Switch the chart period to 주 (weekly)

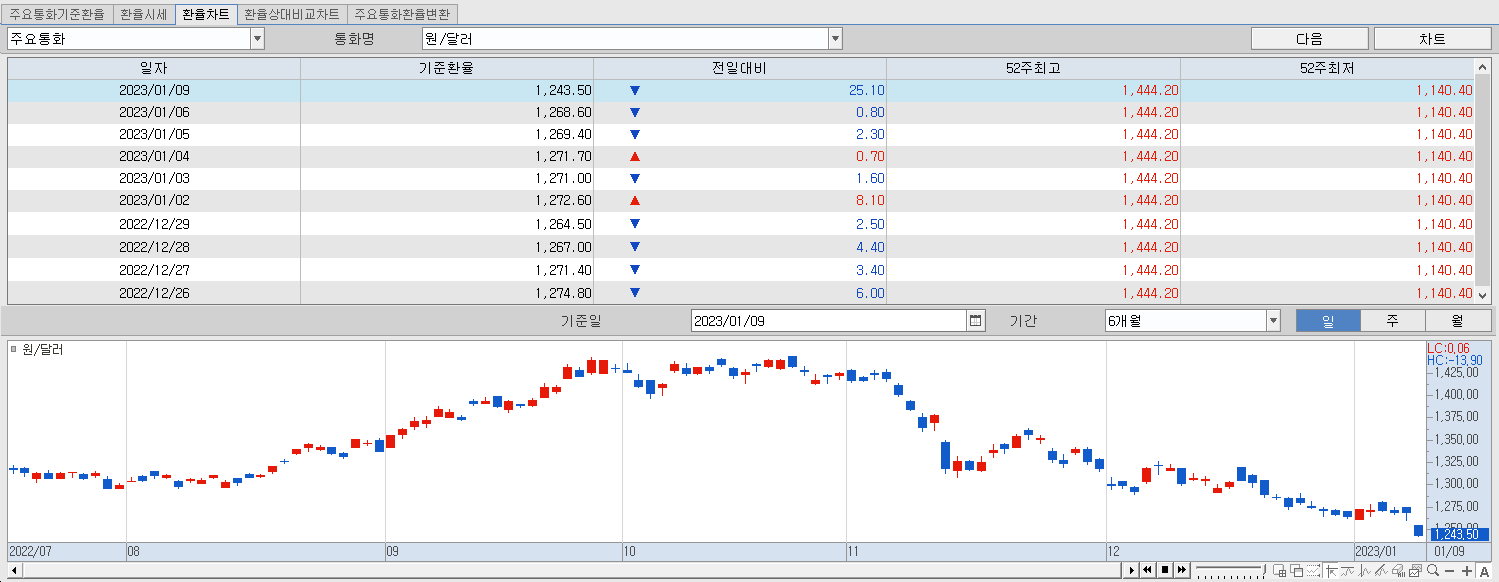coord(1392,320)
